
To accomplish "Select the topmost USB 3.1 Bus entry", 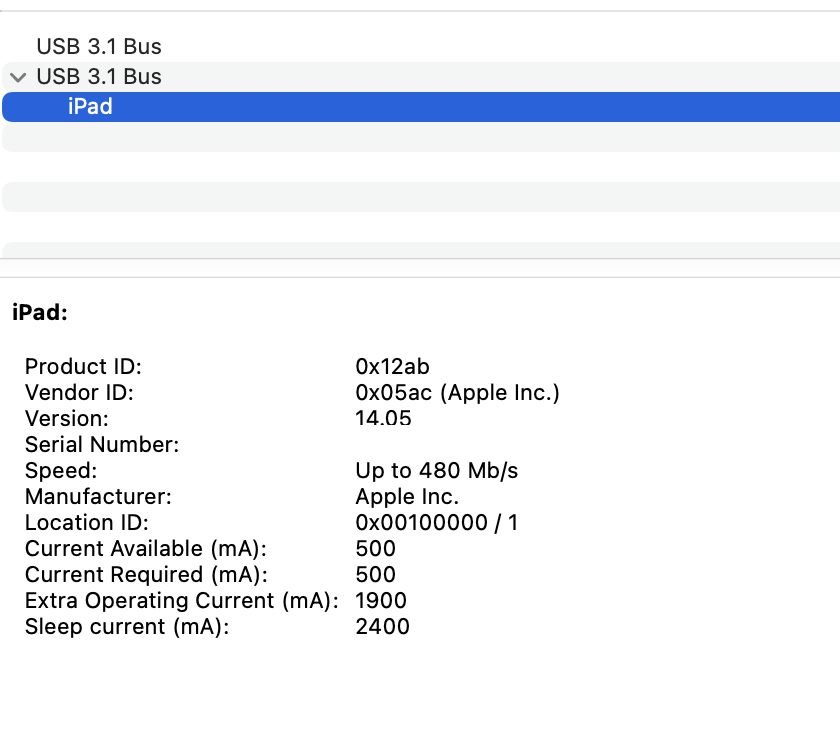I will coord(98,46).
